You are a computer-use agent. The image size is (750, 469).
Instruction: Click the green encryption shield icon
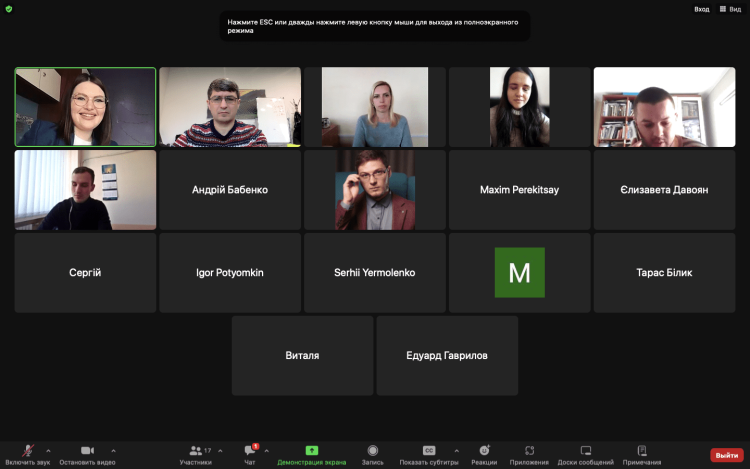pyautogui.click(x=9, y=9)
